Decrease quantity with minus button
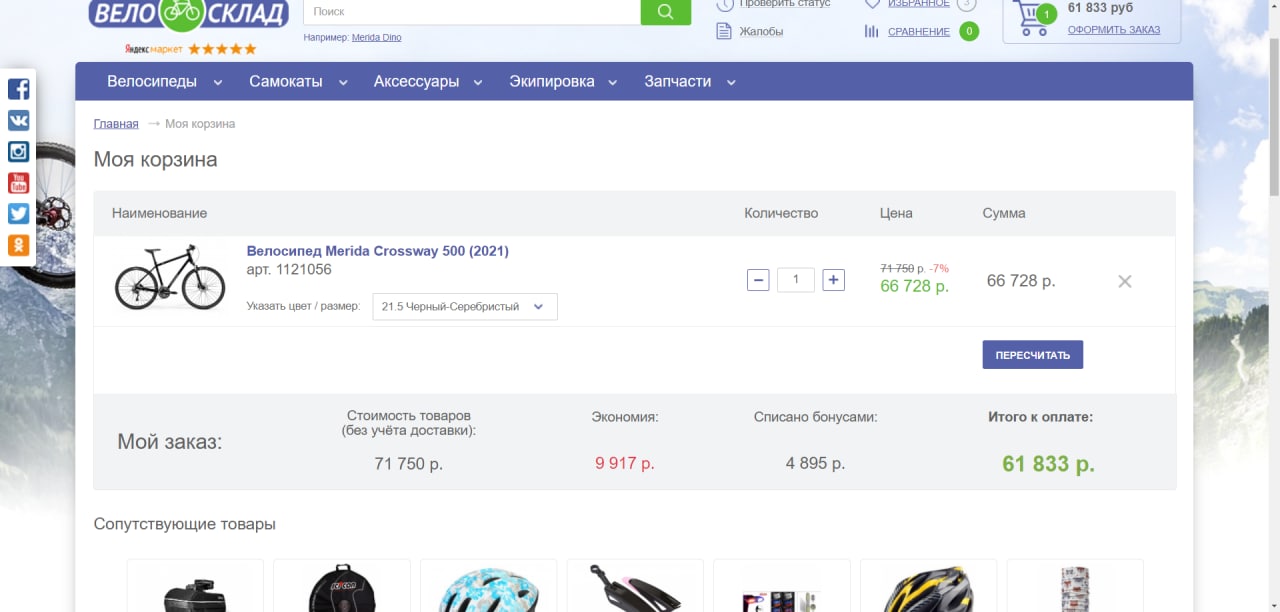This screenshot has height=612, width=1280. (758, 280)
